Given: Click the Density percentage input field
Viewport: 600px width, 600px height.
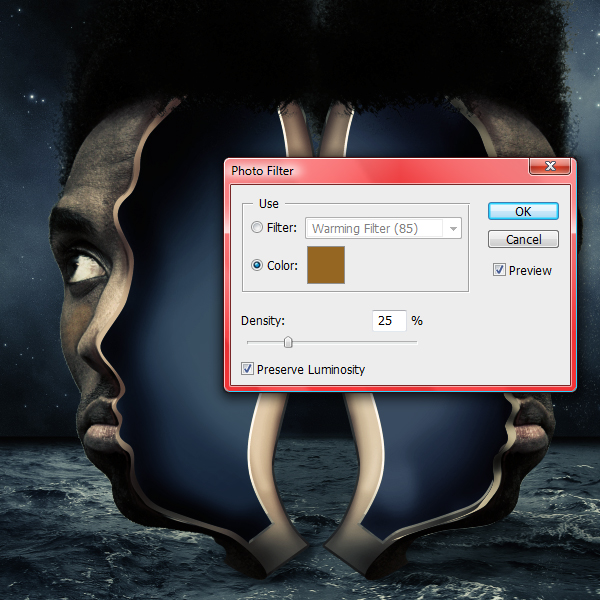Looking at the screenshot, I should [x=389, y=321].
